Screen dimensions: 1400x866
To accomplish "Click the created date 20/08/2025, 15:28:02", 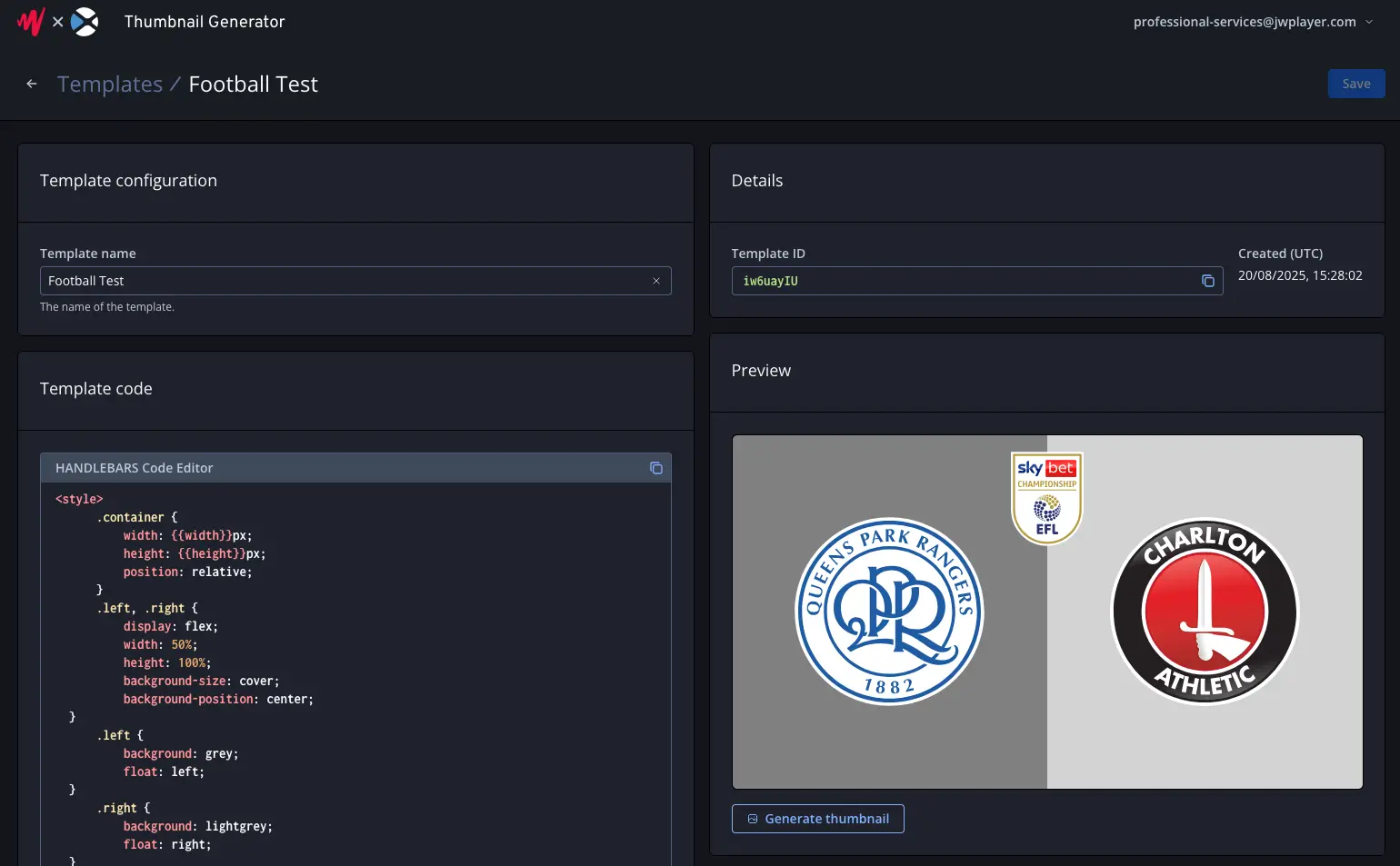I will pyautogui.click(x=1300, y=275).
